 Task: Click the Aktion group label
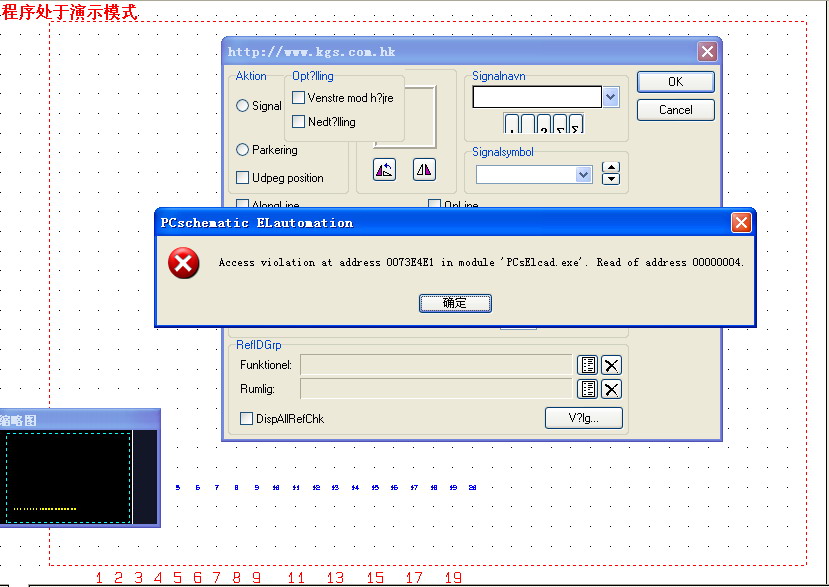(x=251, y=76)
